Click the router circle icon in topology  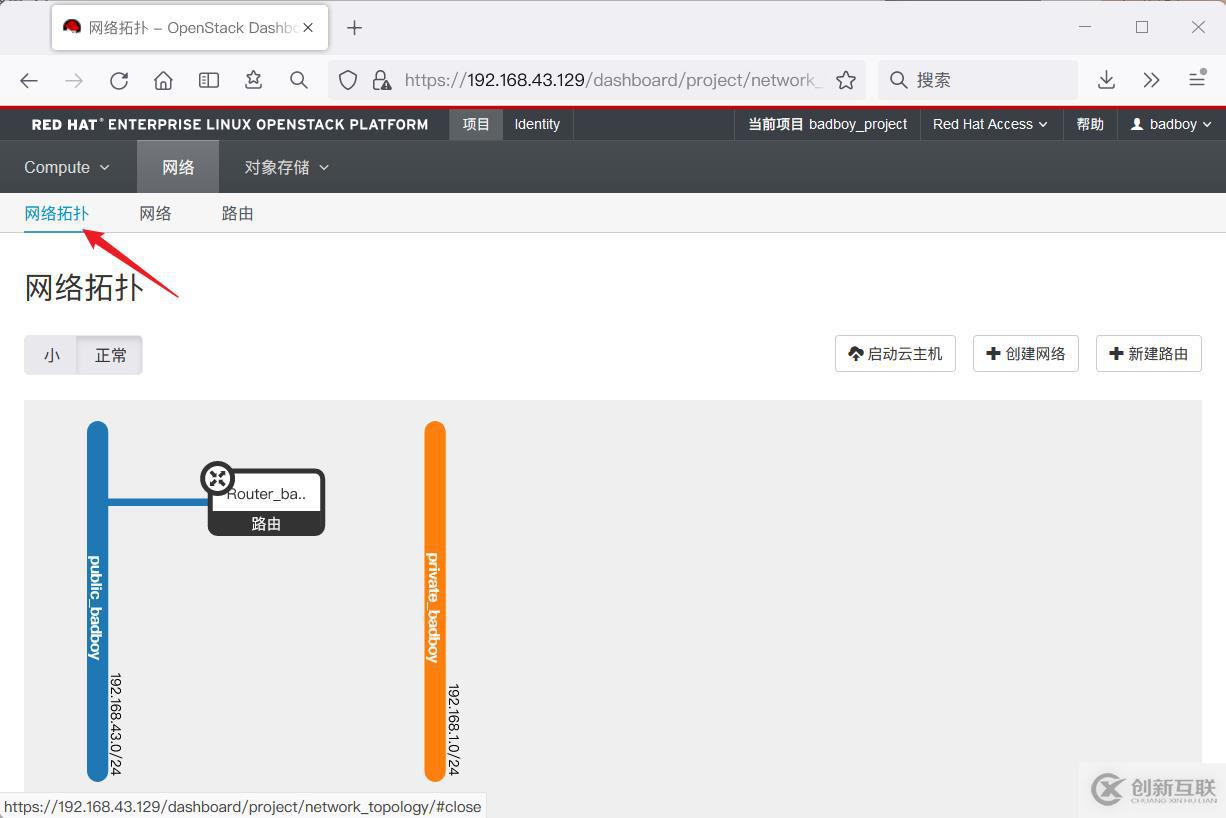tap(217, 478)
